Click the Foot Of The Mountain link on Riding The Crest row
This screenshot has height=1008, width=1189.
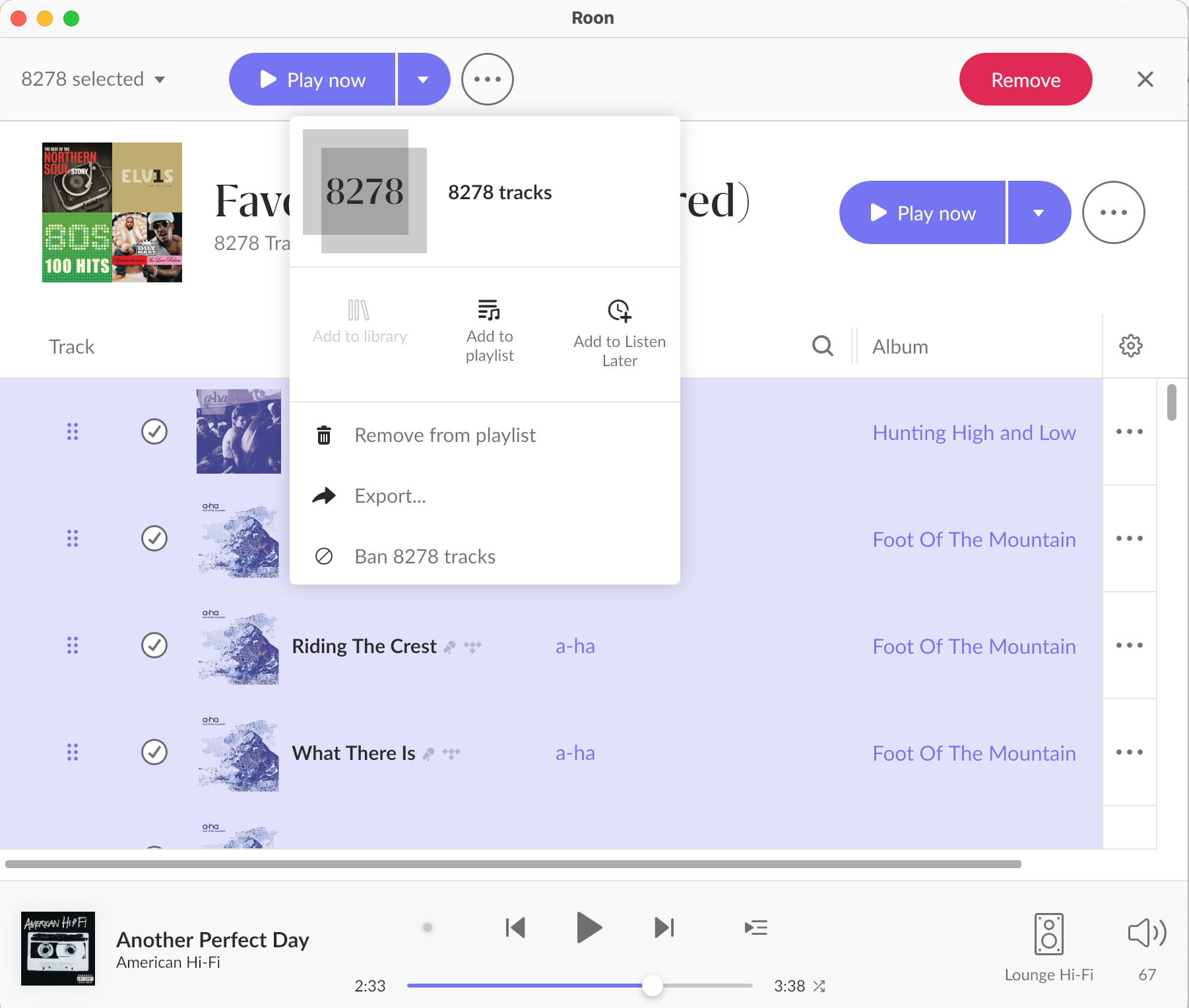coord(974,646)
